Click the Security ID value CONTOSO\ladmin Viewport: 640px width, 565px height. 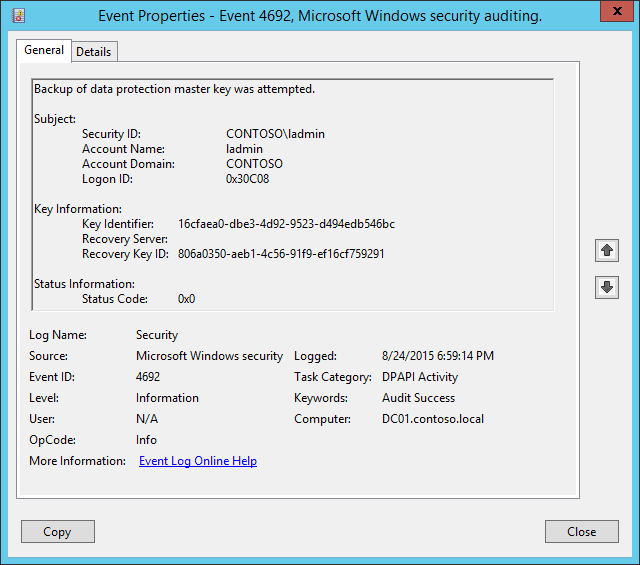tap(275, 134)
